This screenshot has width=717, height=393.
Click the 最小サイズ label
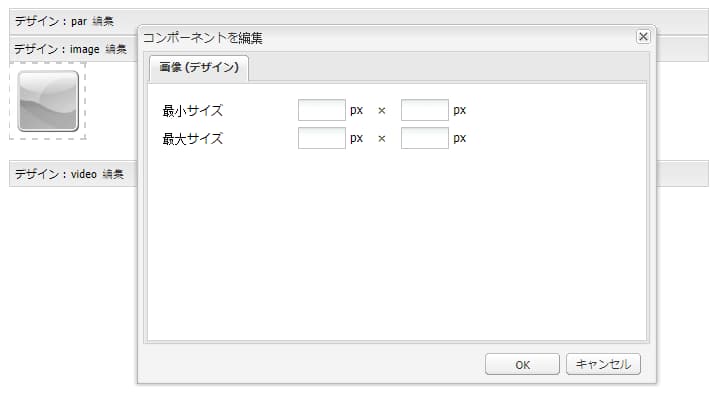193,111
